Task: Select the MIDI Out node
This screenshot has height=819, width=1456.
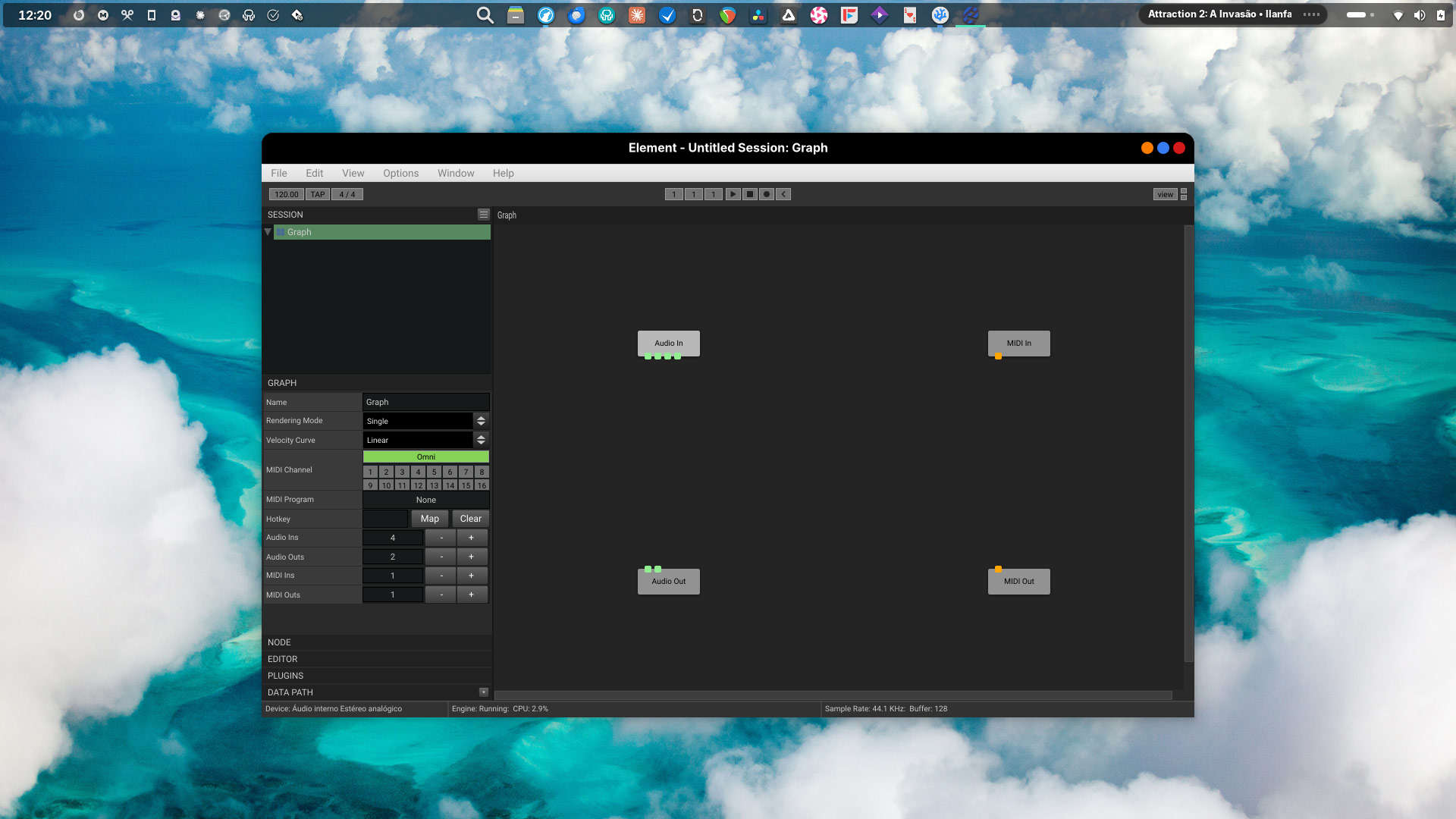Action: (1018, 582)
